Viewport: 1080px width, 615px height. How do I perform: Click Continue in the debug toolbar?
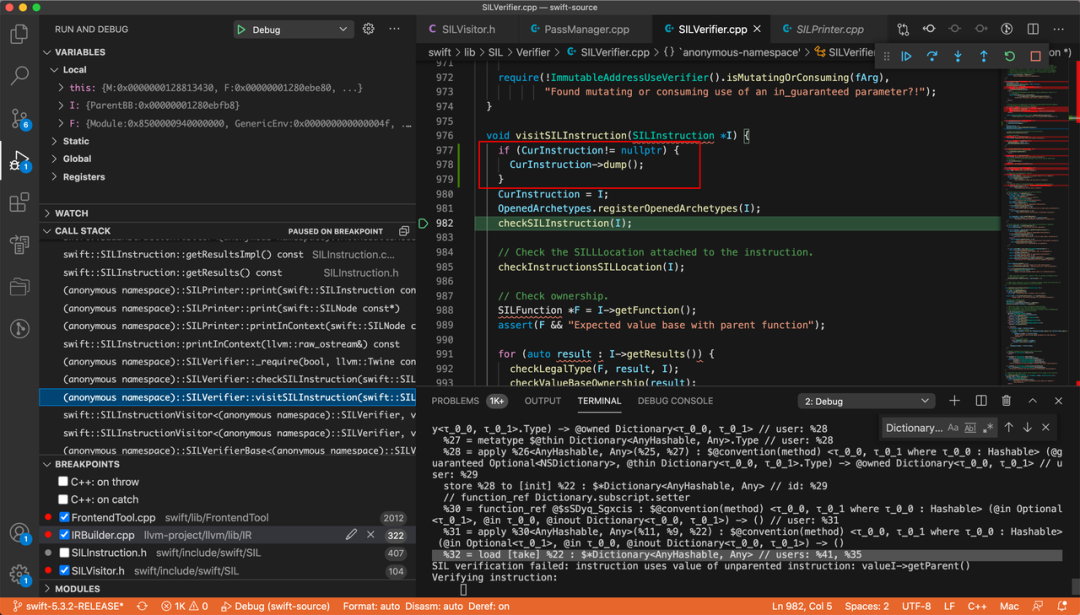(906, 56)
